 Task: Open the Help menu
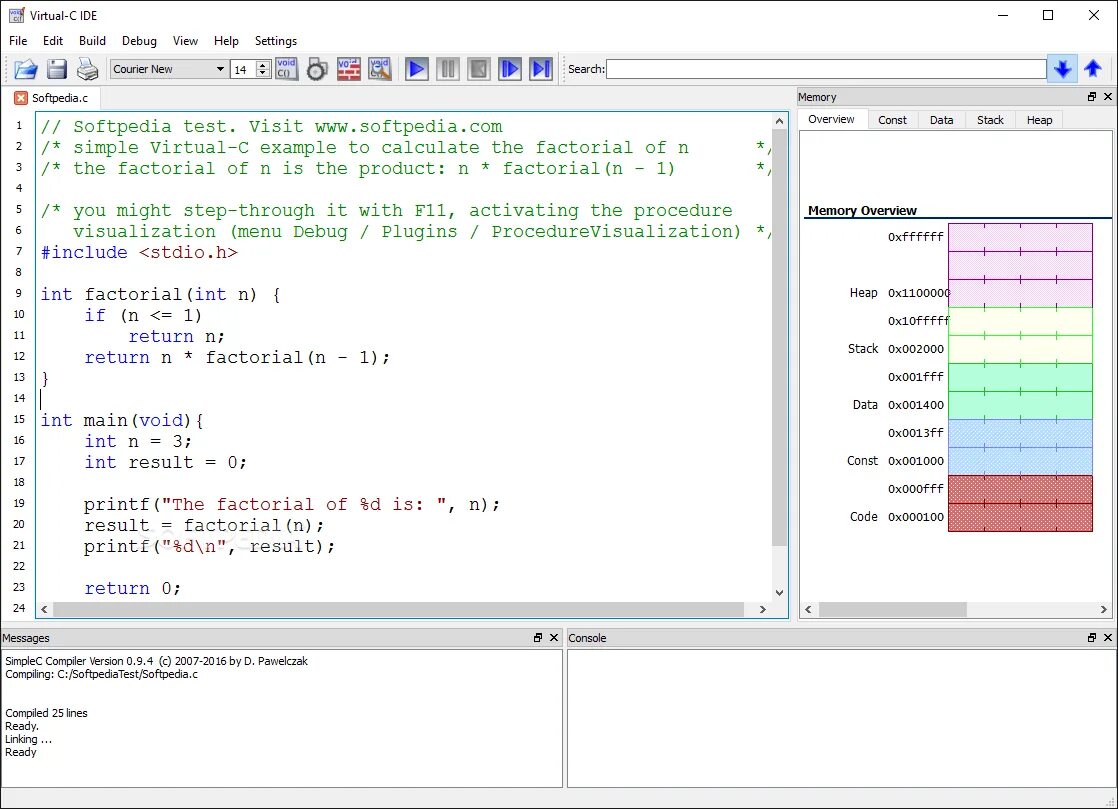pos(226,41)
